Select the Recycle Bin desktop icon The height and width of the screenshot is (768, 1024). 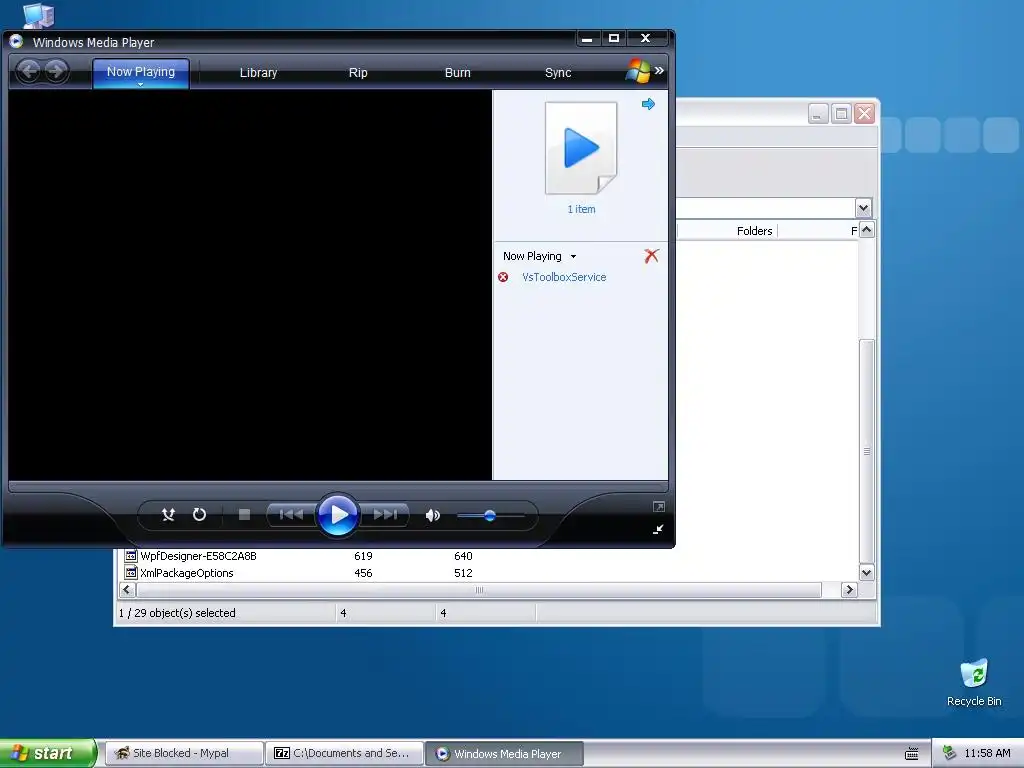[974, 682]
